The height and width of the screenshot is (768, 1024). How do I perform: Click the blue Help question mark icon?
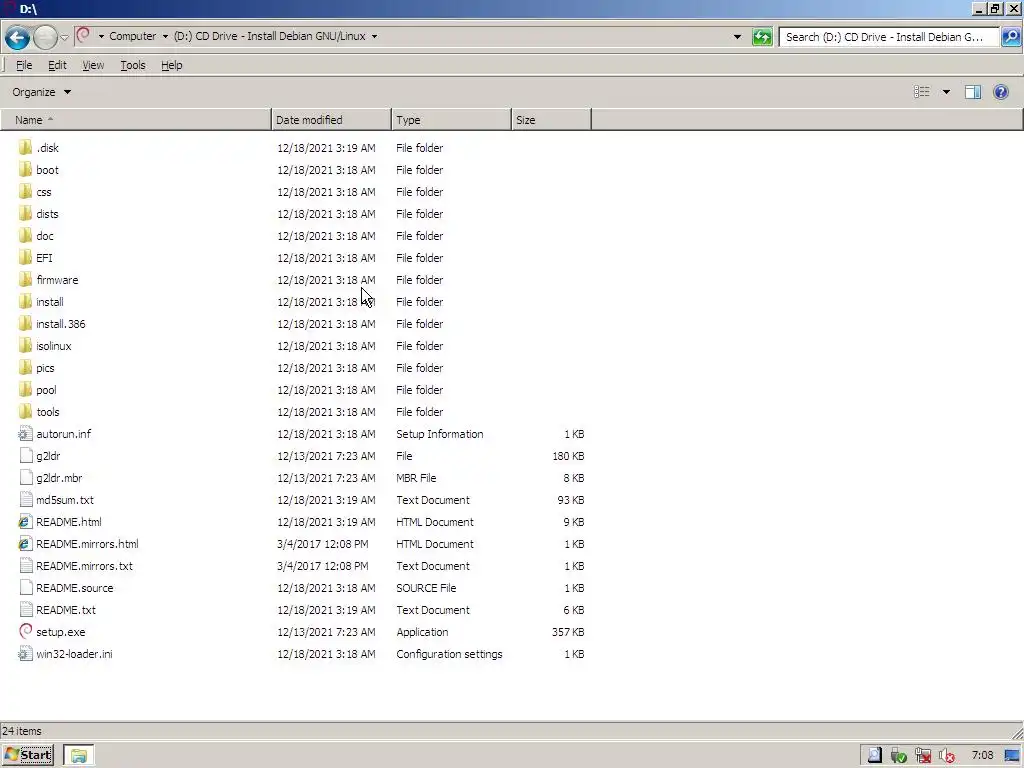tap(1000, 92)
